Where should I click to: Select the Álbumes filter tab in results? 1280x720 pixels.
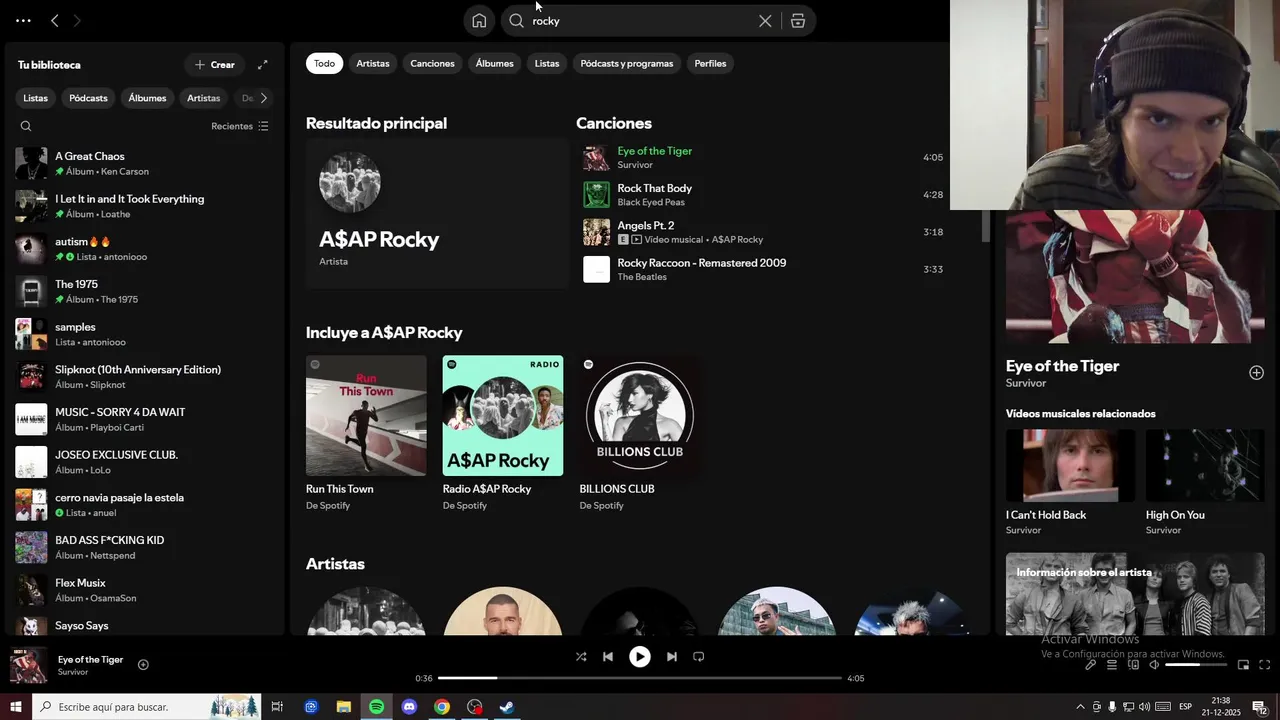(495, 63)
